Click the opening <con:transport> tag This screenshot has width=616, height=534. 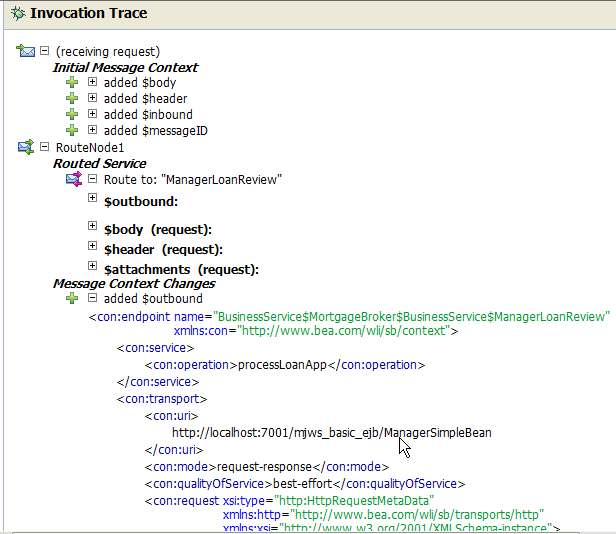[x=162, y=399]
